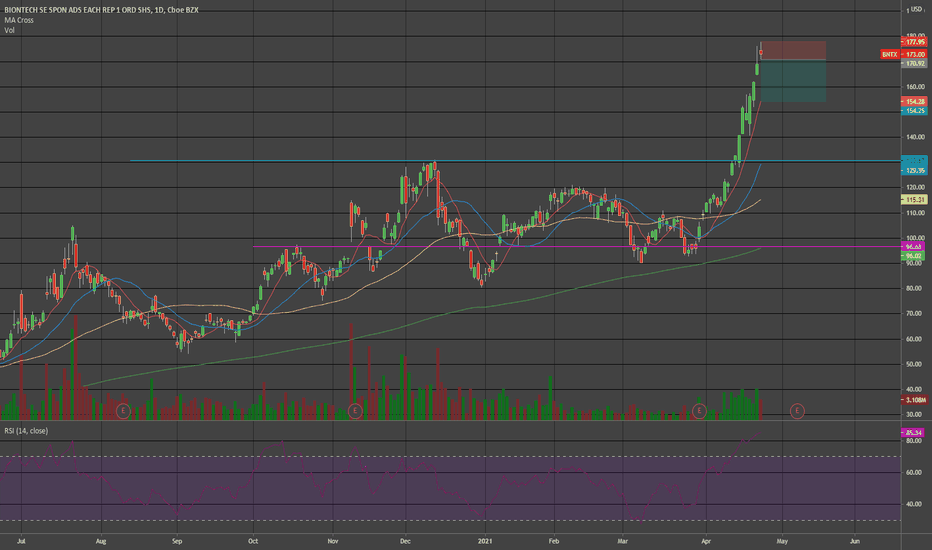The image size is (932, 550).
Task: Click the 80.00 tick on the RSI axis
Action: (x=914, y=441)
